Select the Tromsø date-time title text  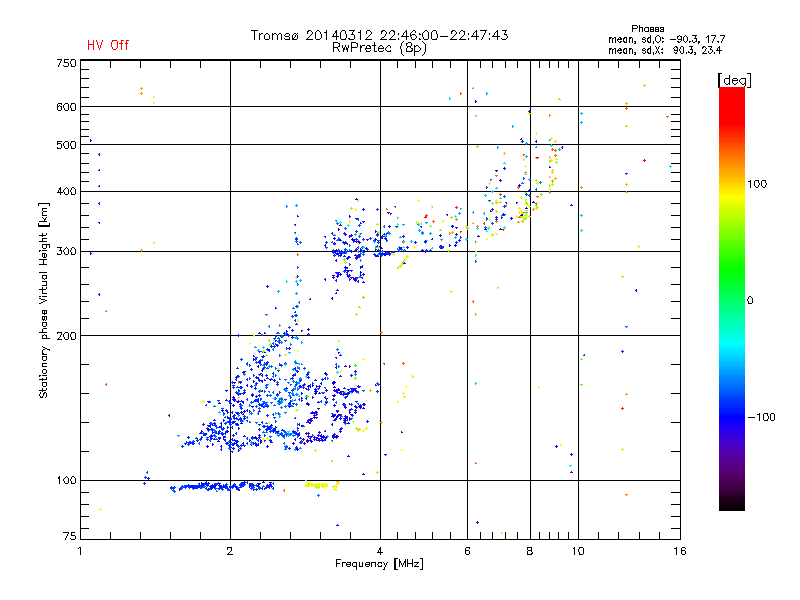(379, 35)
